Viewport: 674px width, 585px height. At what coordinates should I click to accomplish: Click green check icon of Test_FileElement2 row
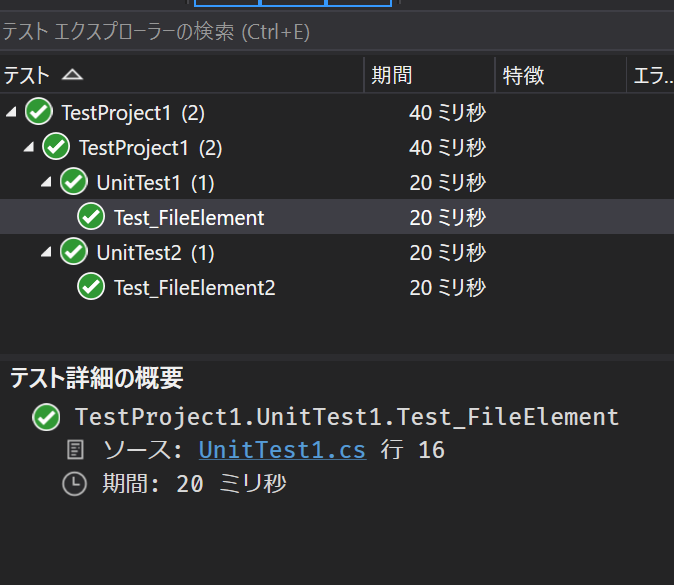click(x=91, y=287)
